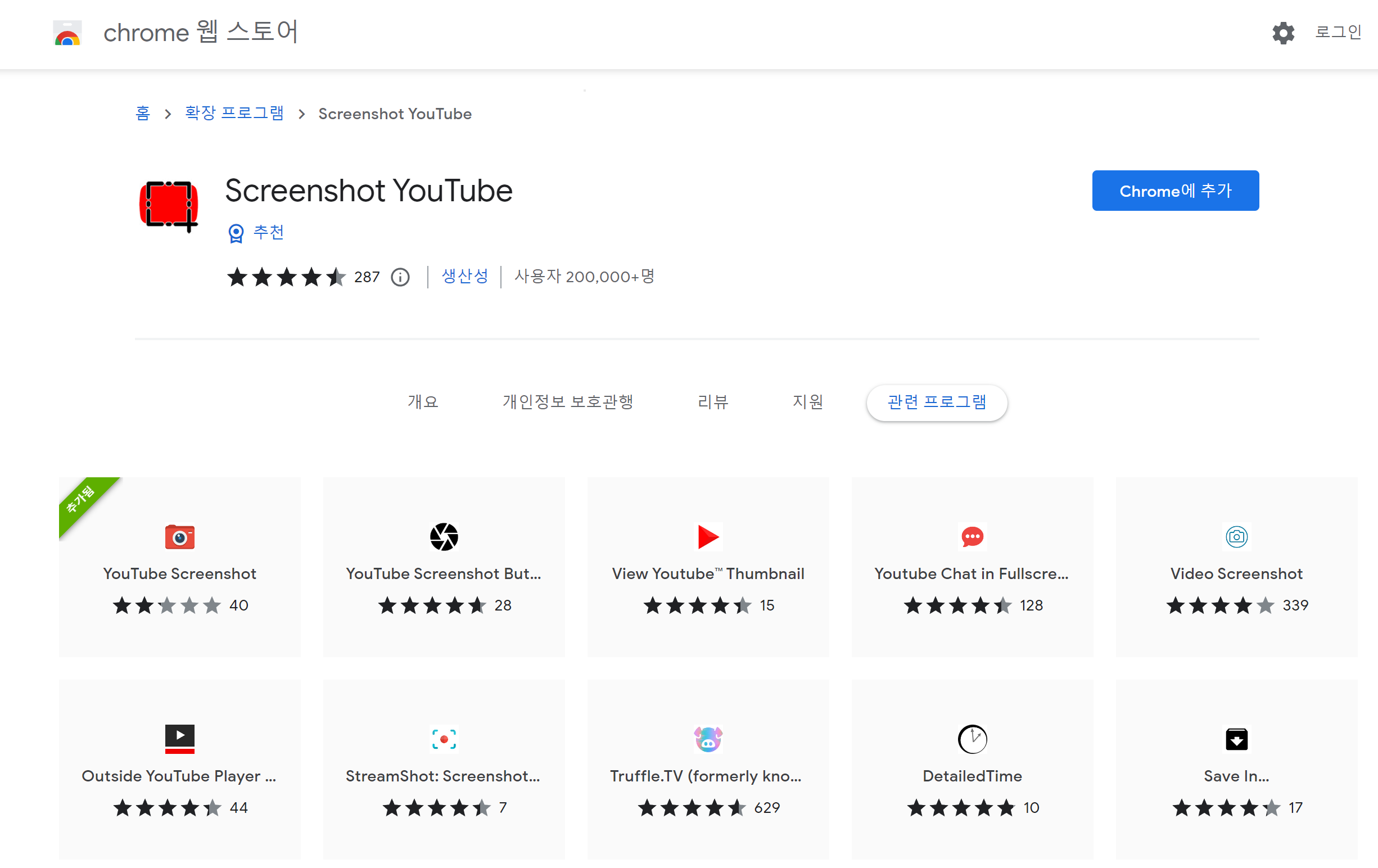
Task: Click the Chrome에 추가 button
Action: [x=1175, y=191]
